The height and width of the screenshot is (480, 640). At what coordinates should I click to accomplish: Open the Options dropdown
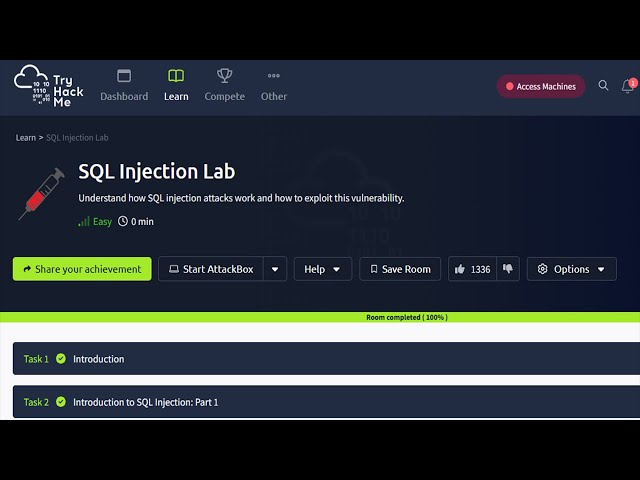[571, 269]
